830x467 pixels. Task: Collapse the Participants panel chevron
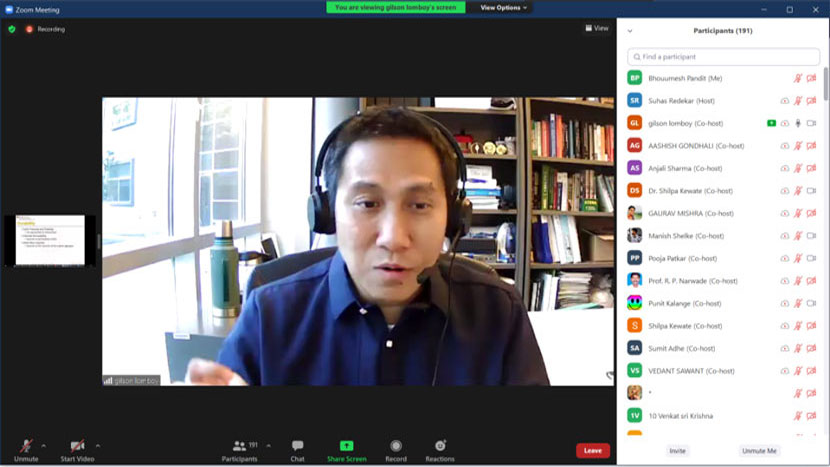tap(630, 31)
